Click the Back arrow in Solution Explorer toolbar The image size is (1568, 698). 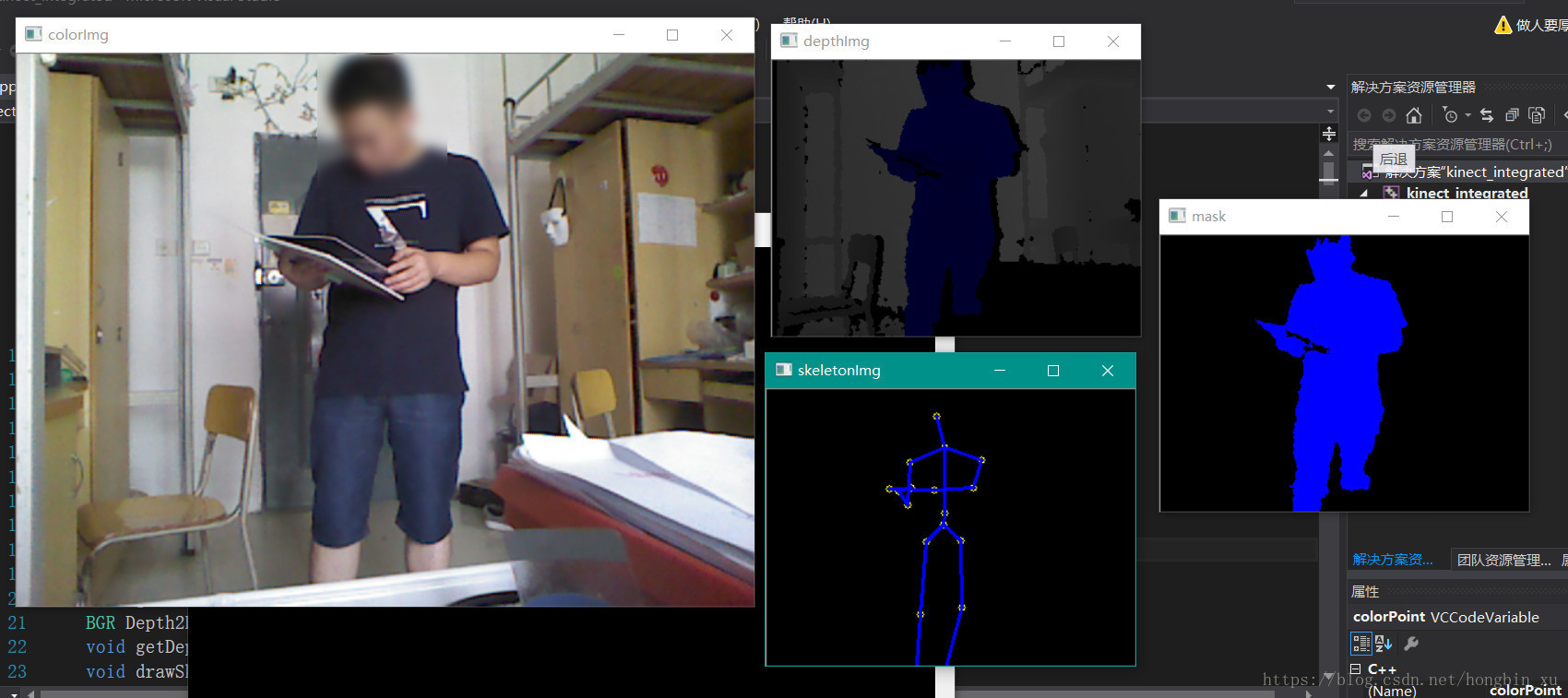tap(1364, 115)
